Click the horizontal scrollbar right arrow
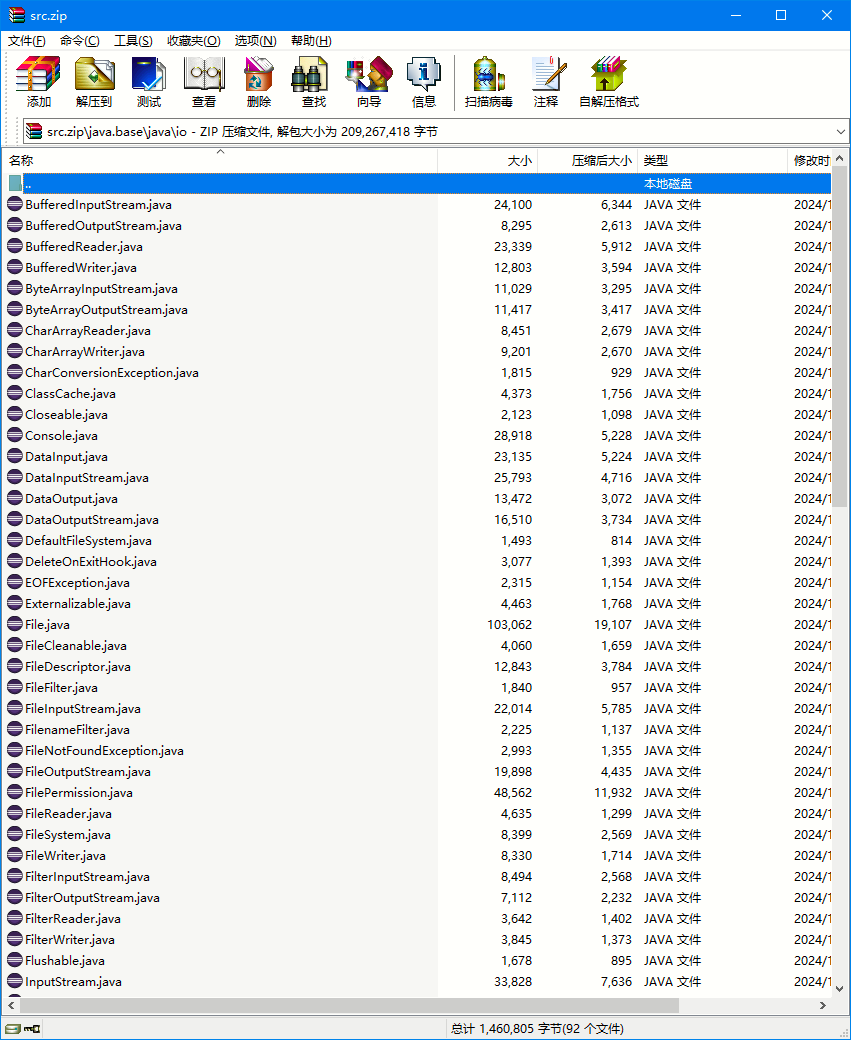 (x=823, y=1005)
